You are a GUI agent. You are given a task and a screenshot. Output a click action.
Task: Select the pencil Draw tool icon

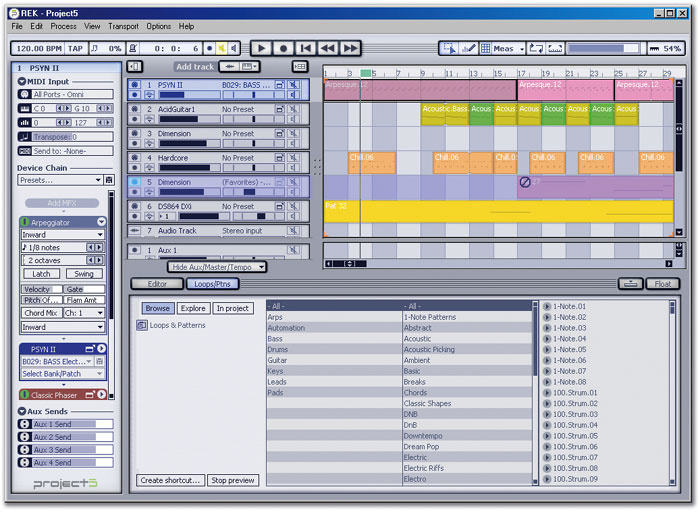click(468, 48)
